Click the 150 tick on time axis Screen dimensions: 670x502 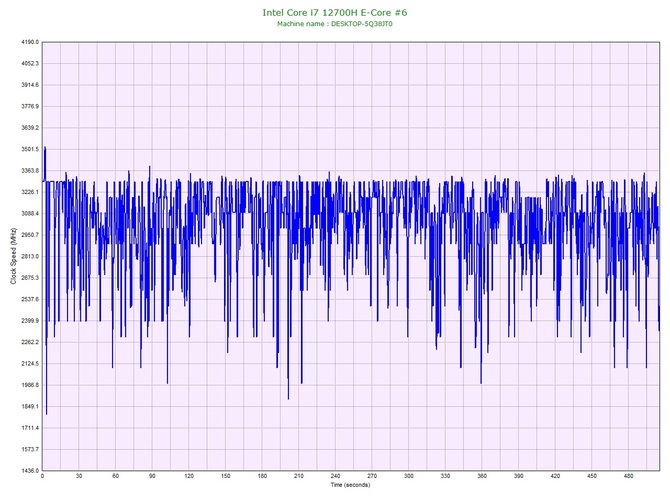226,476
